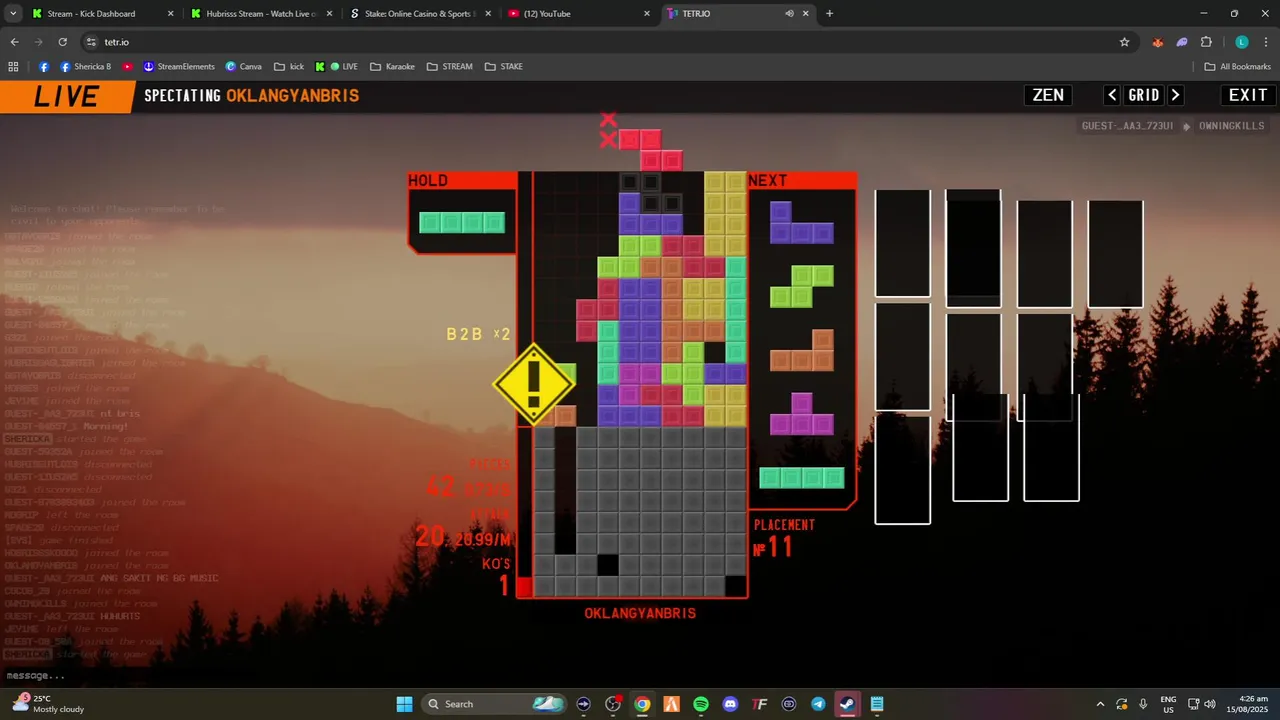The image size is (1280, 720).
Task: Exit spectating with the EXIT button
Action: (1248, 95)
